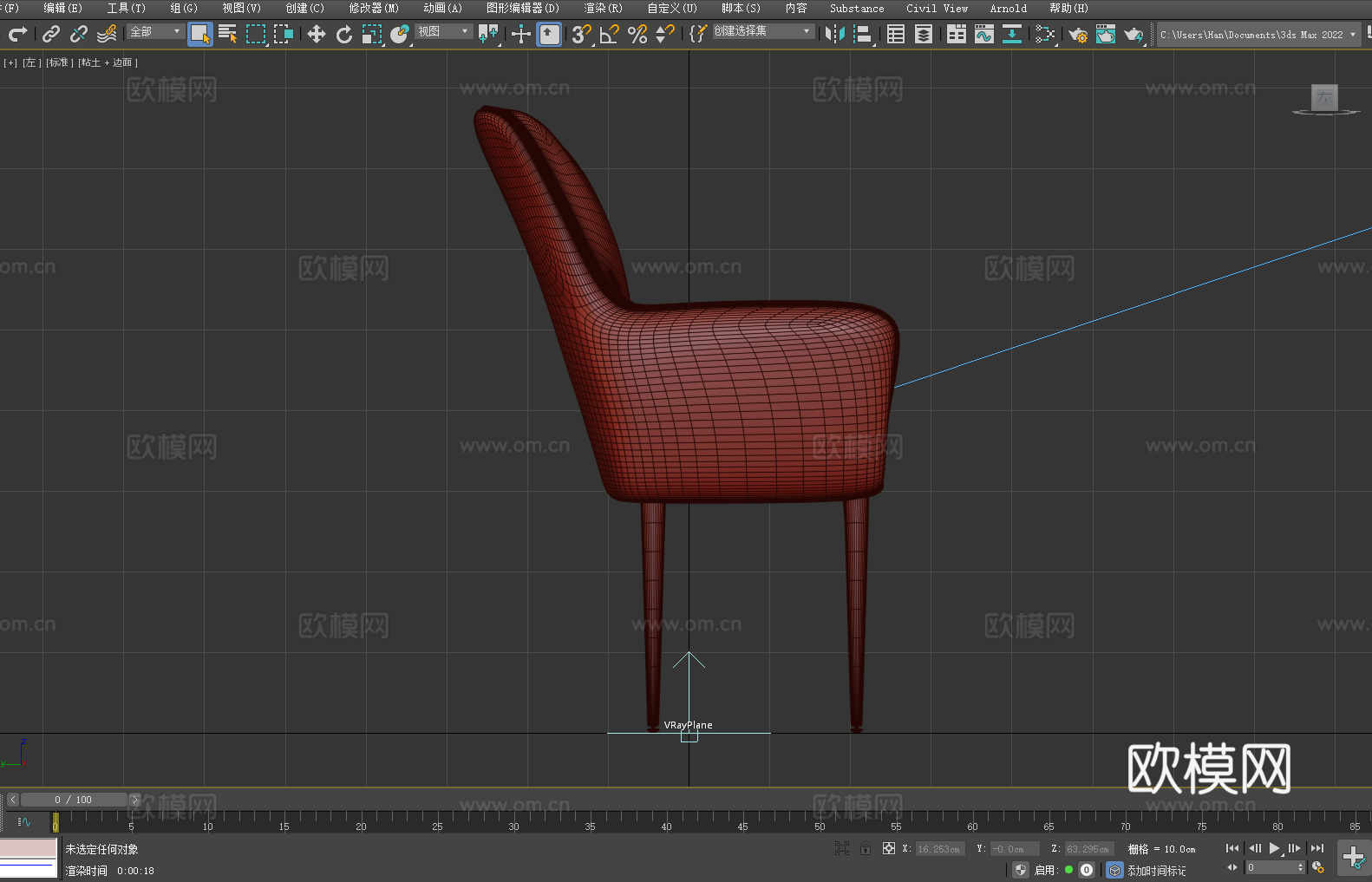This screenshot has height=882, width=1372.
Task: Click the Select and Manipulate icon
Action: (520, 34)
